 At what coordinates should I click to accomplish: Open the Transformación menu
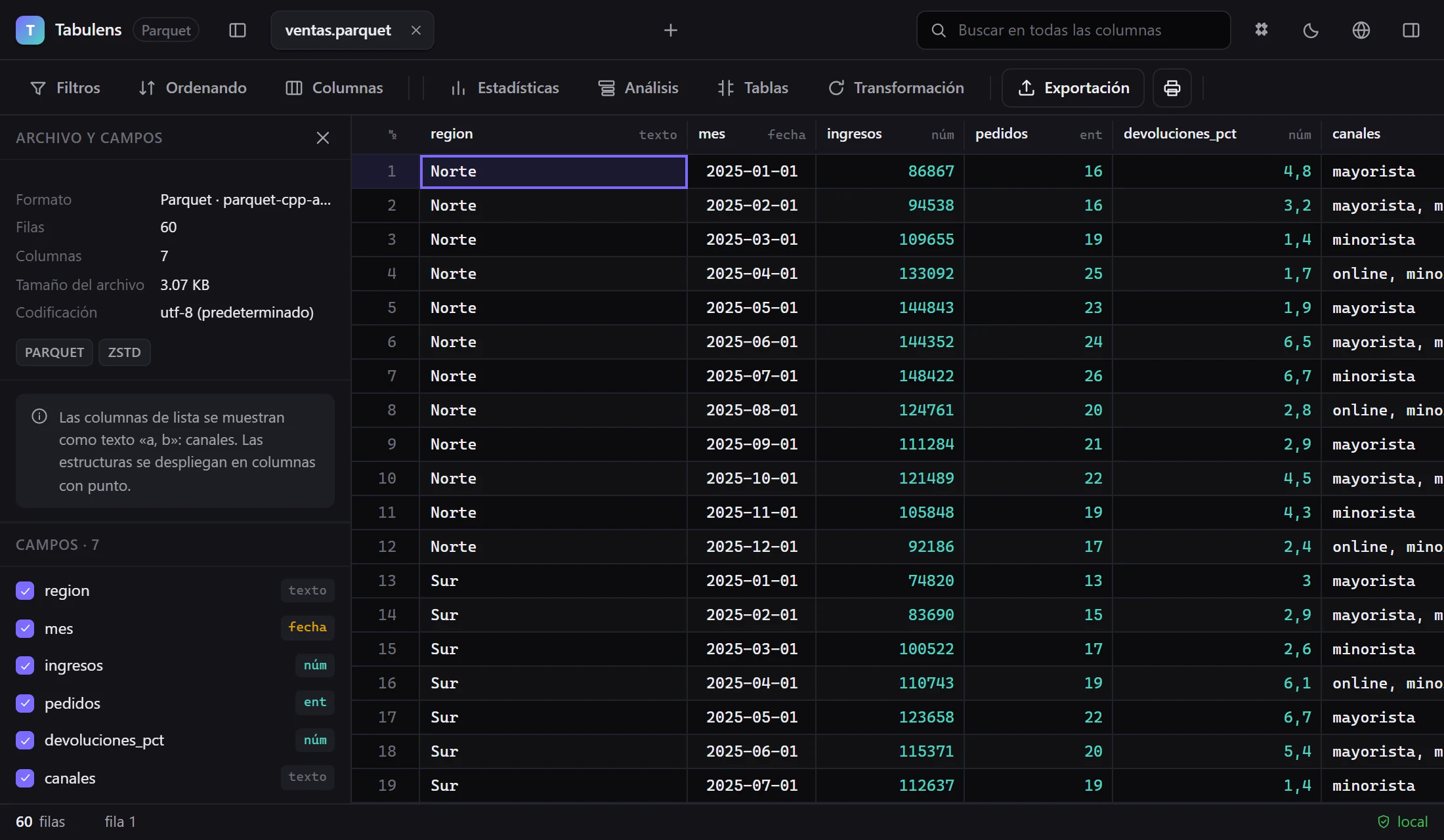[897, 88]
